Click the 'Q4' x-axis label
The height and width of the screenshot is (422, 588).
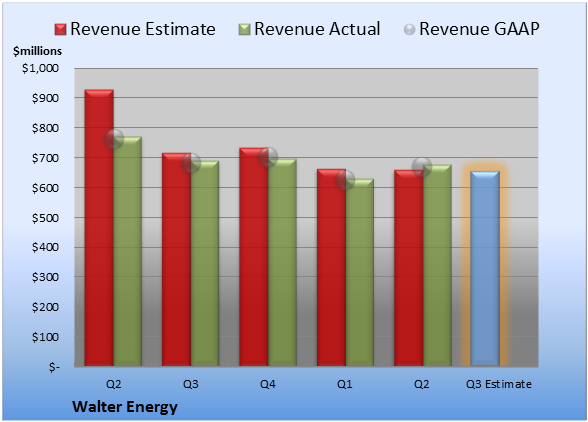[x=268, y=384]
